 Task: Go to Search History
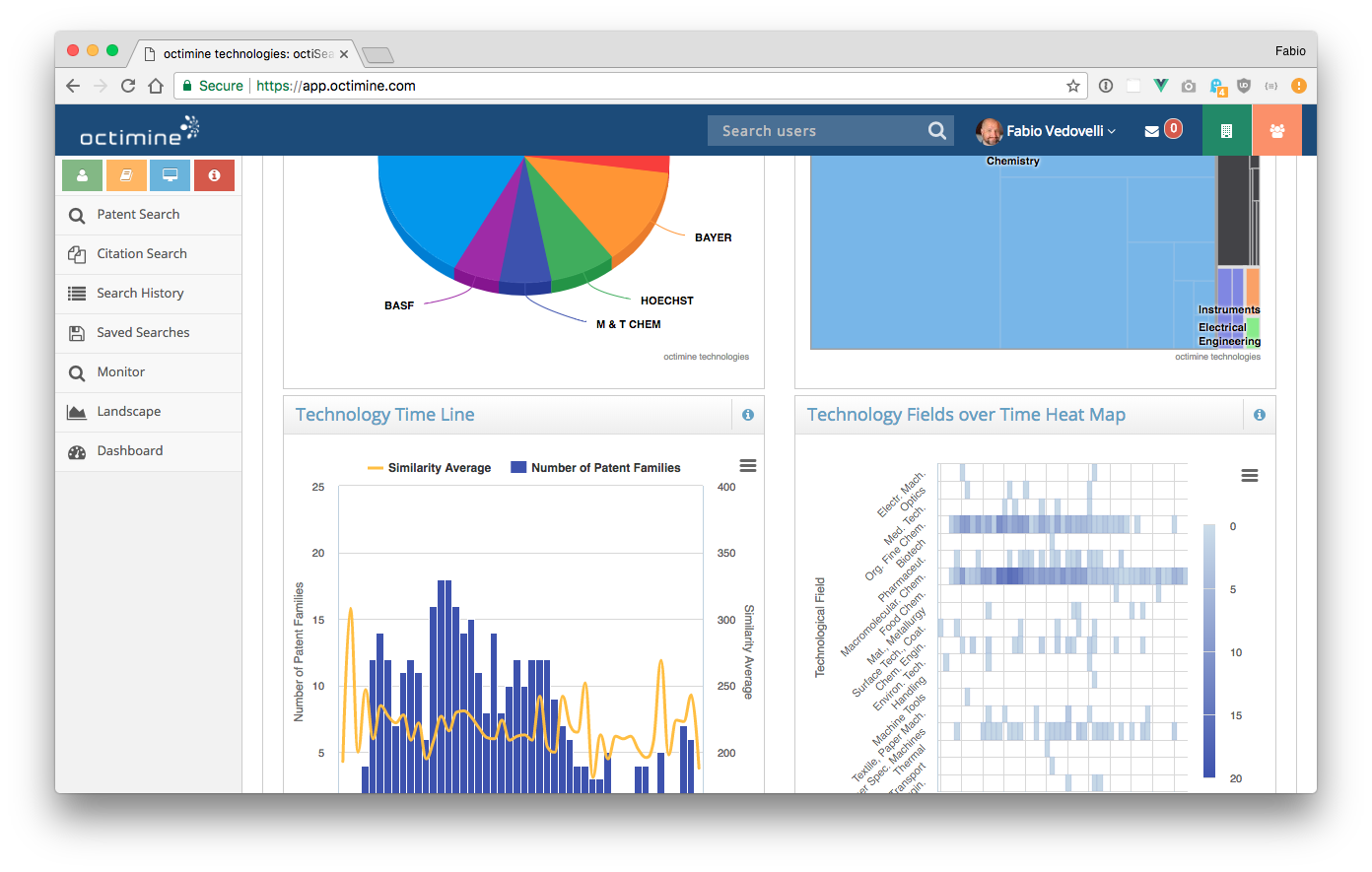pyautogui.click(x=149, y=294)
